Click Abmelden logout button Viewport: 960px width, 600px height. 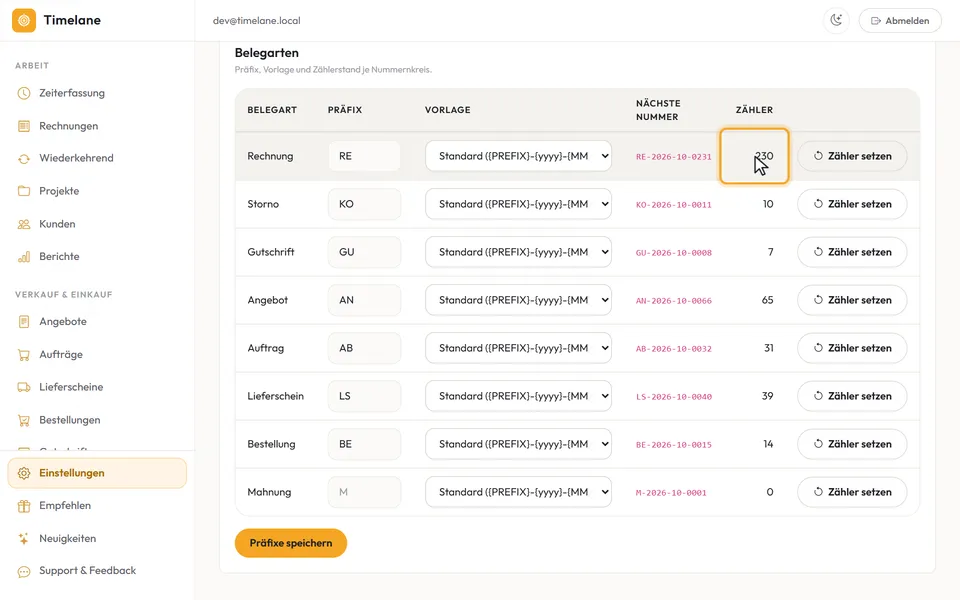tap(900, 20)
